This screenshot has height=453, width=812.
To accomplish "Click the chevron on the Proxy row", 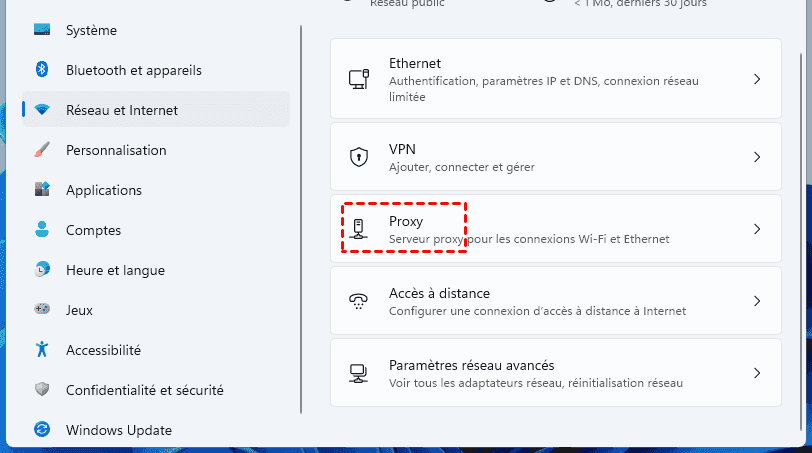I will coord(757,229).
